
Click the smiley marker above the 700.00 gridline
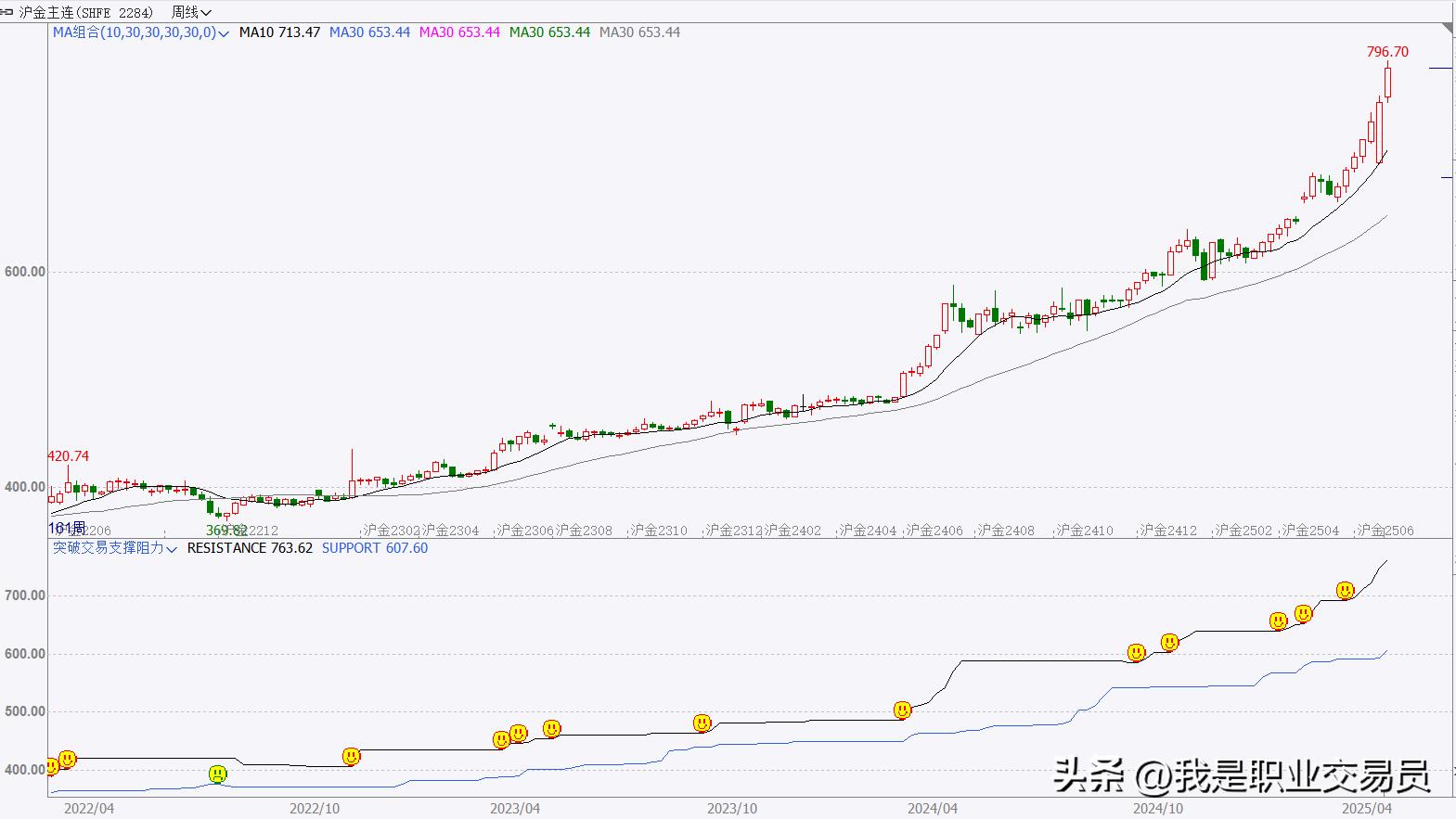(x=1345, y=590)
